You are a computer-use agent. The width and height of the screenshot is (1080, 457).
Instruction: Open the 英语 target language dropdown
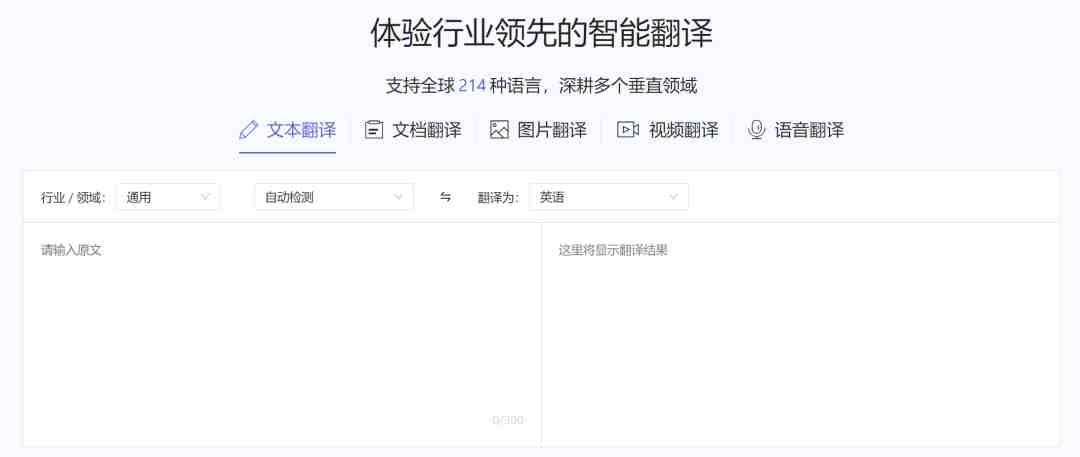[x=609, y=197]
